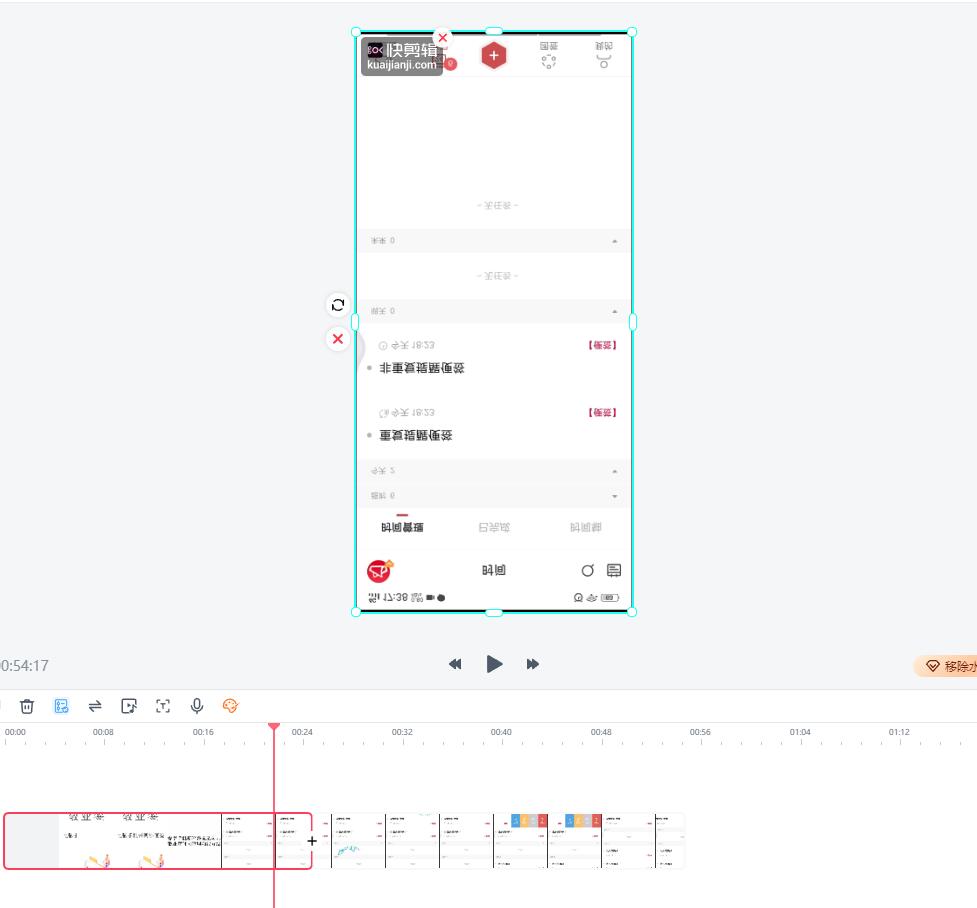This screenshot has height=908, width=977.
Task: Click the red hexagon plus button in the preview
Action: 493,55
